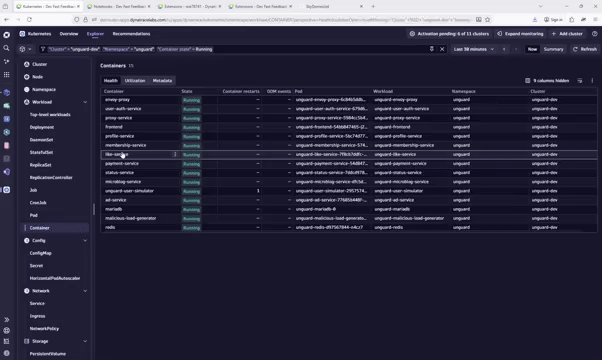Open Deployment in sidebar

tap(42, 127)
